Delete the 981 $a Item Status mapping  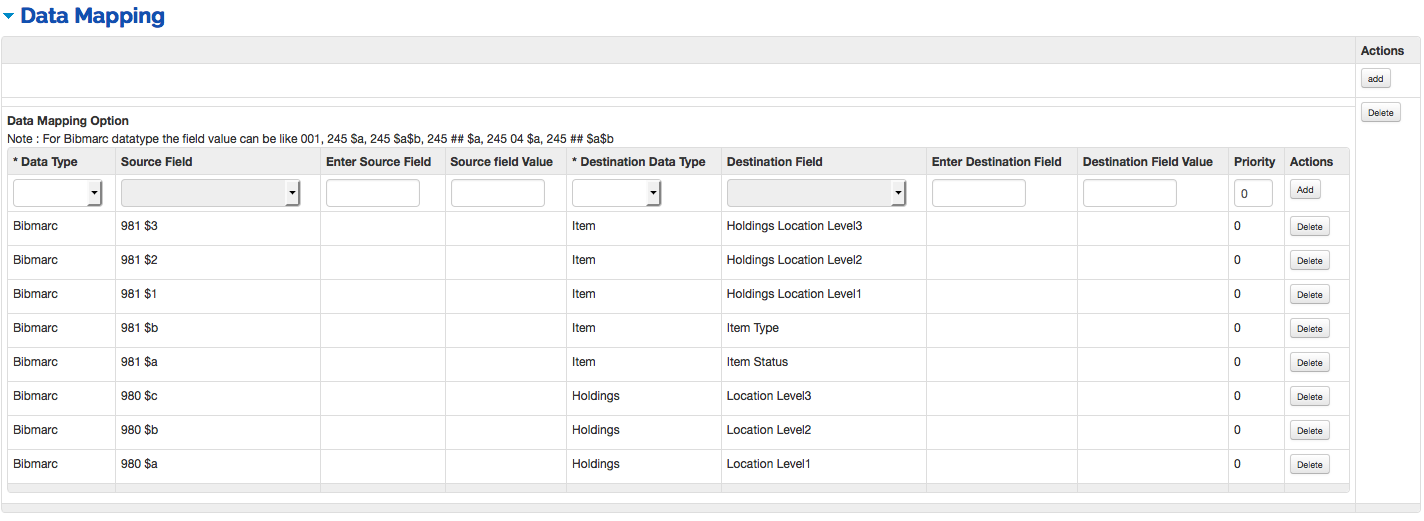(x=1309, y=363)
